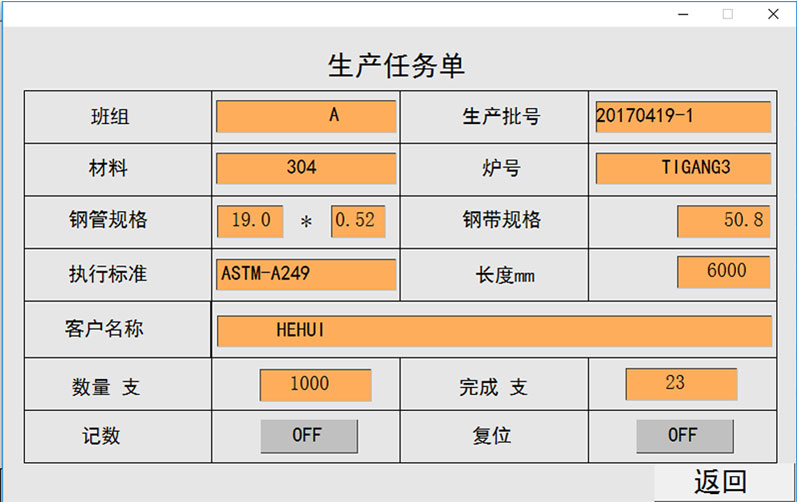
Task: Click the 炉号 label
Action: coord(501,168)
